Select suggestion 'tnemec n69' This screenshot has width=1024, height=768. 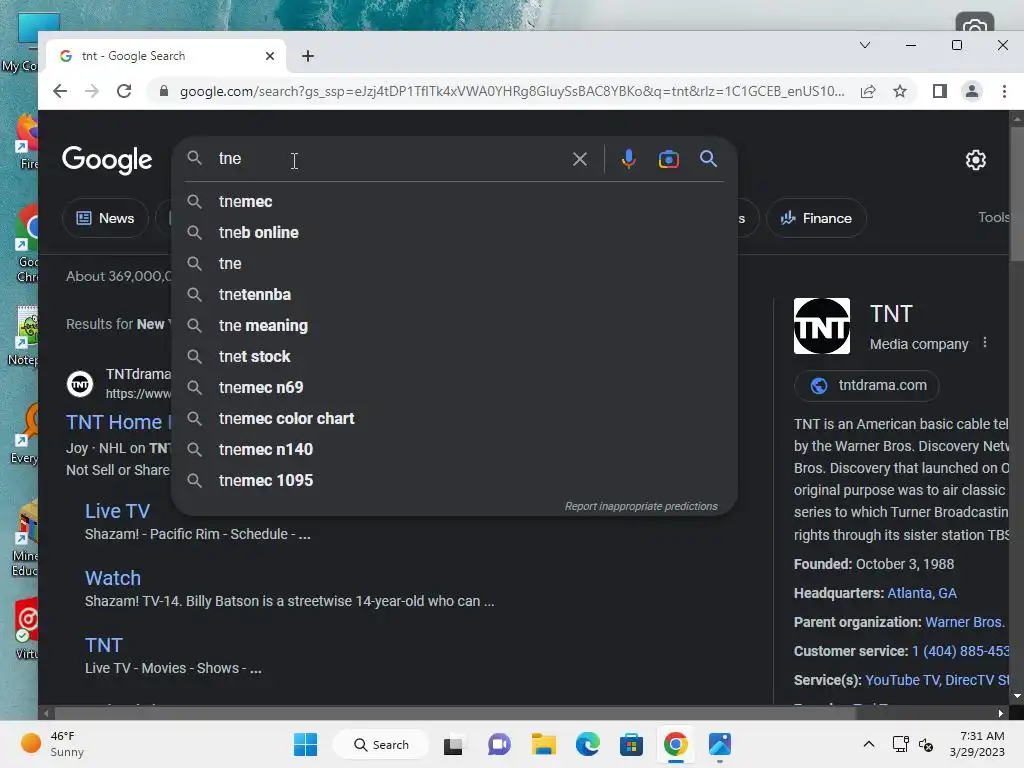pos(455,387)
